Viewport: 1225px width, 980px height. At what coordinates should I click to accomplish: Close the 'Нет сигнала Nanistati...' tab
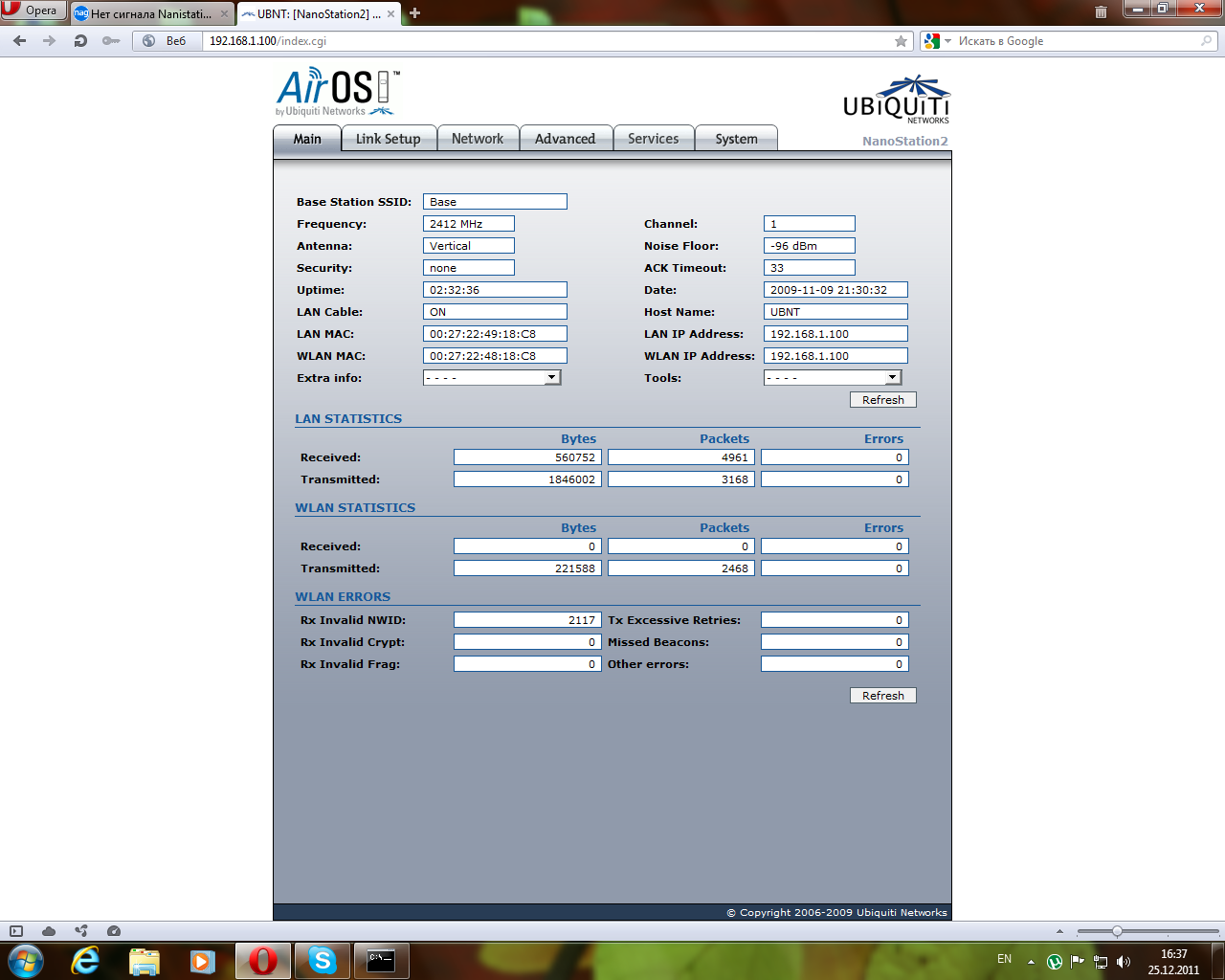point(224,14)
